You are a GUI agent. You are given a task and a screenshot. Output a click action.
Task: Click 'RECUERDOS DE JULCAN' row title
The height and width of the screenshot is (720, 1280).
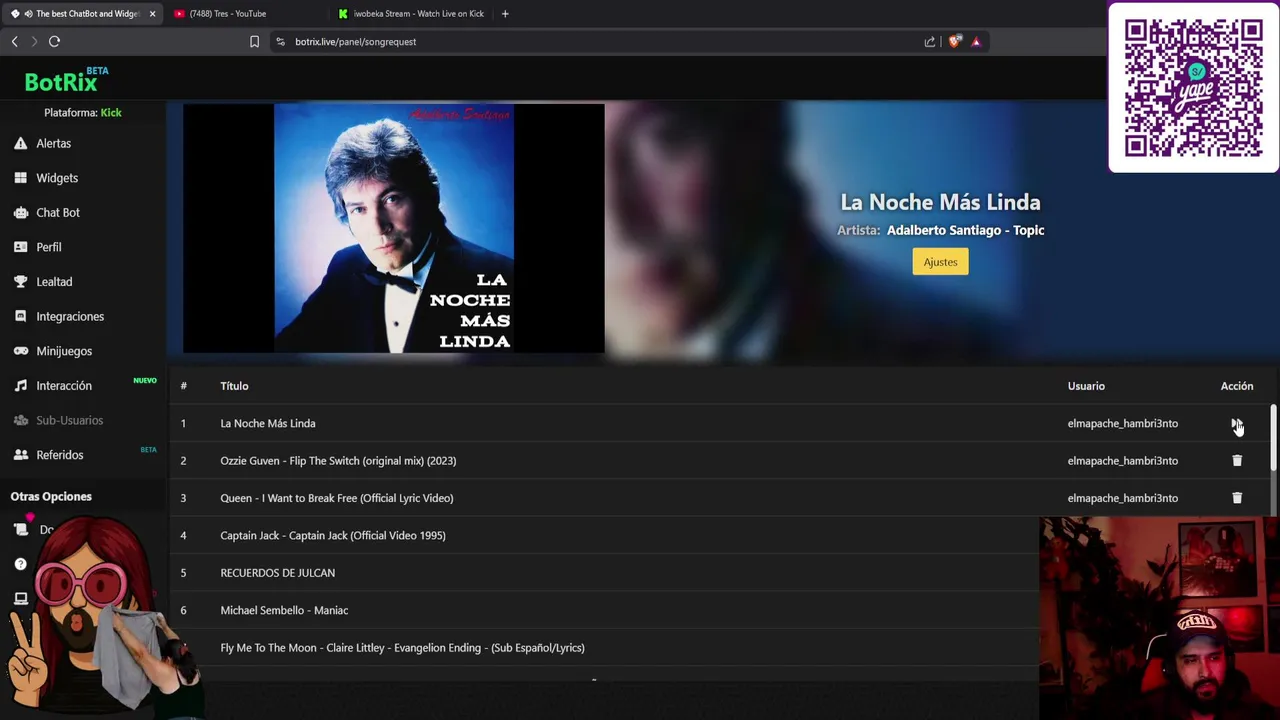(278, 573)
